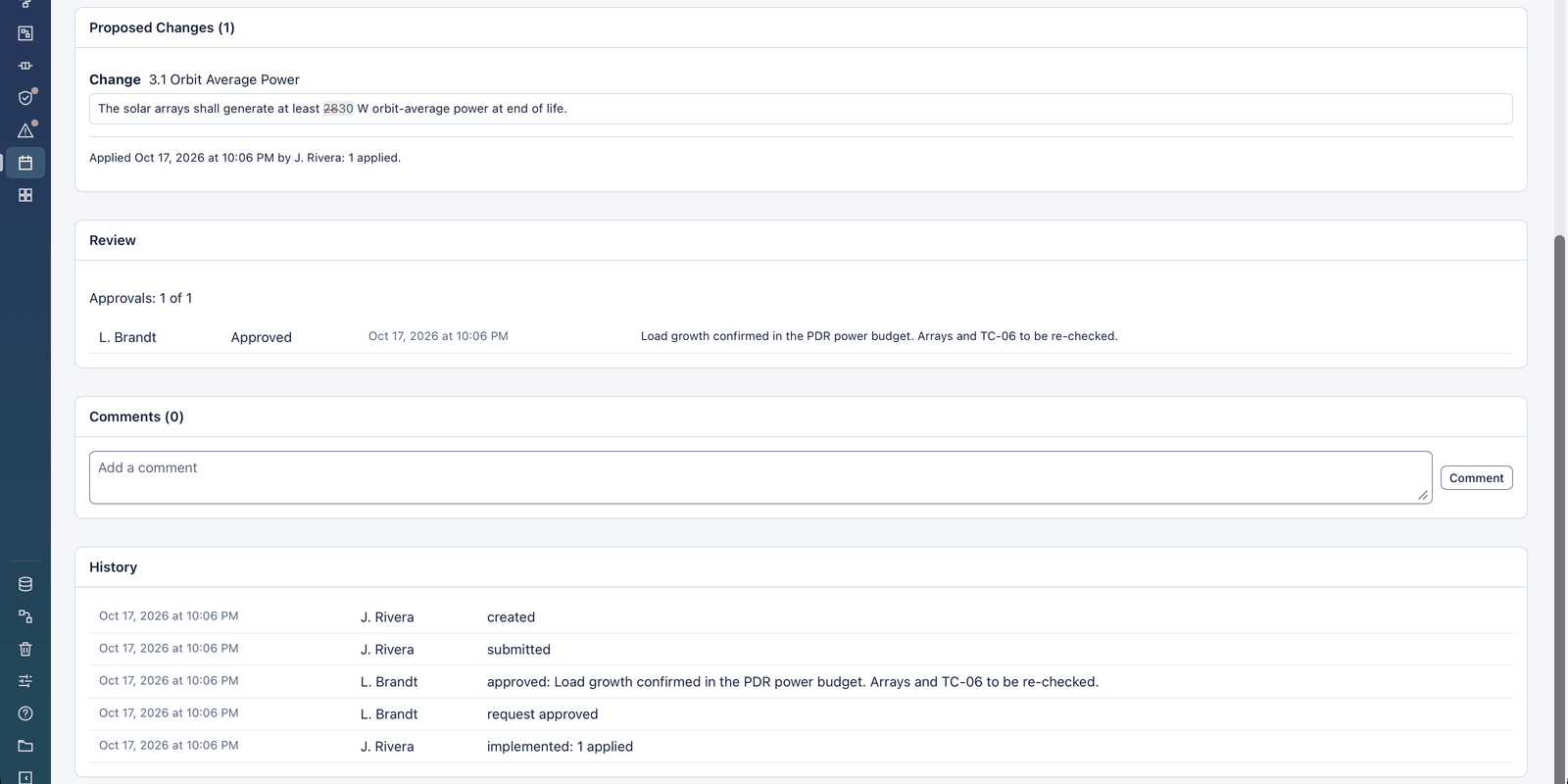Open the folder icon in sidebar
Screen dimensions: 1568x784
coord(25,746)
